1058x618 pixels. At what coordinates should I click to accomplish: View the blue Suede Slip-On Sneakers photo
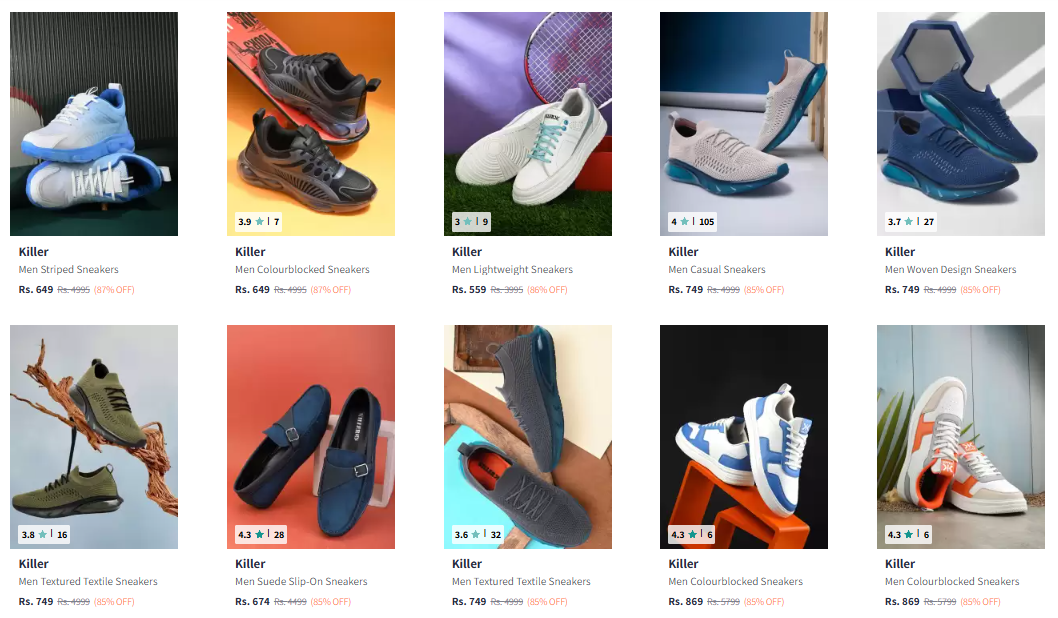(310, 437)
